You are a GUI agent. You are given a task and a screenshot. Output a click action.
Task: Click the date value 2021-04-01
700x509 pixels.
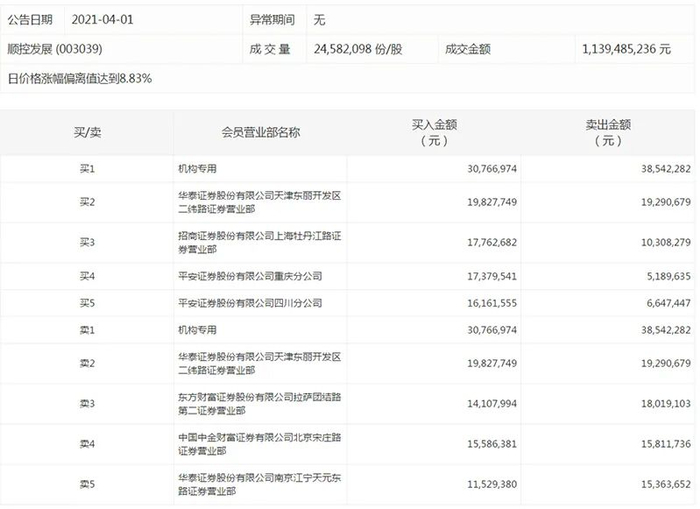(x=102, y=20)
